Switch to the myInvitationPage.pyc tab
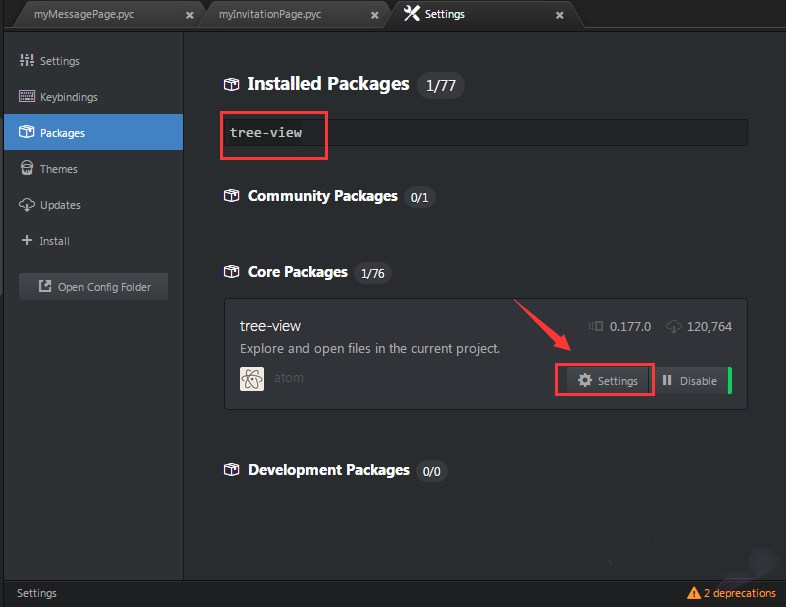Screen dimensions: 786x607 286,15
